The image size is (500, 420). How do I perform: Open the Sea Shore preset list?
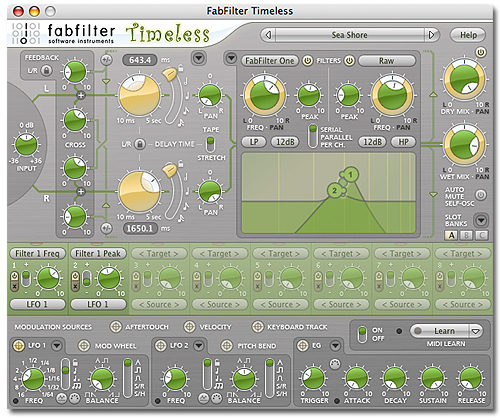point(350,35)
